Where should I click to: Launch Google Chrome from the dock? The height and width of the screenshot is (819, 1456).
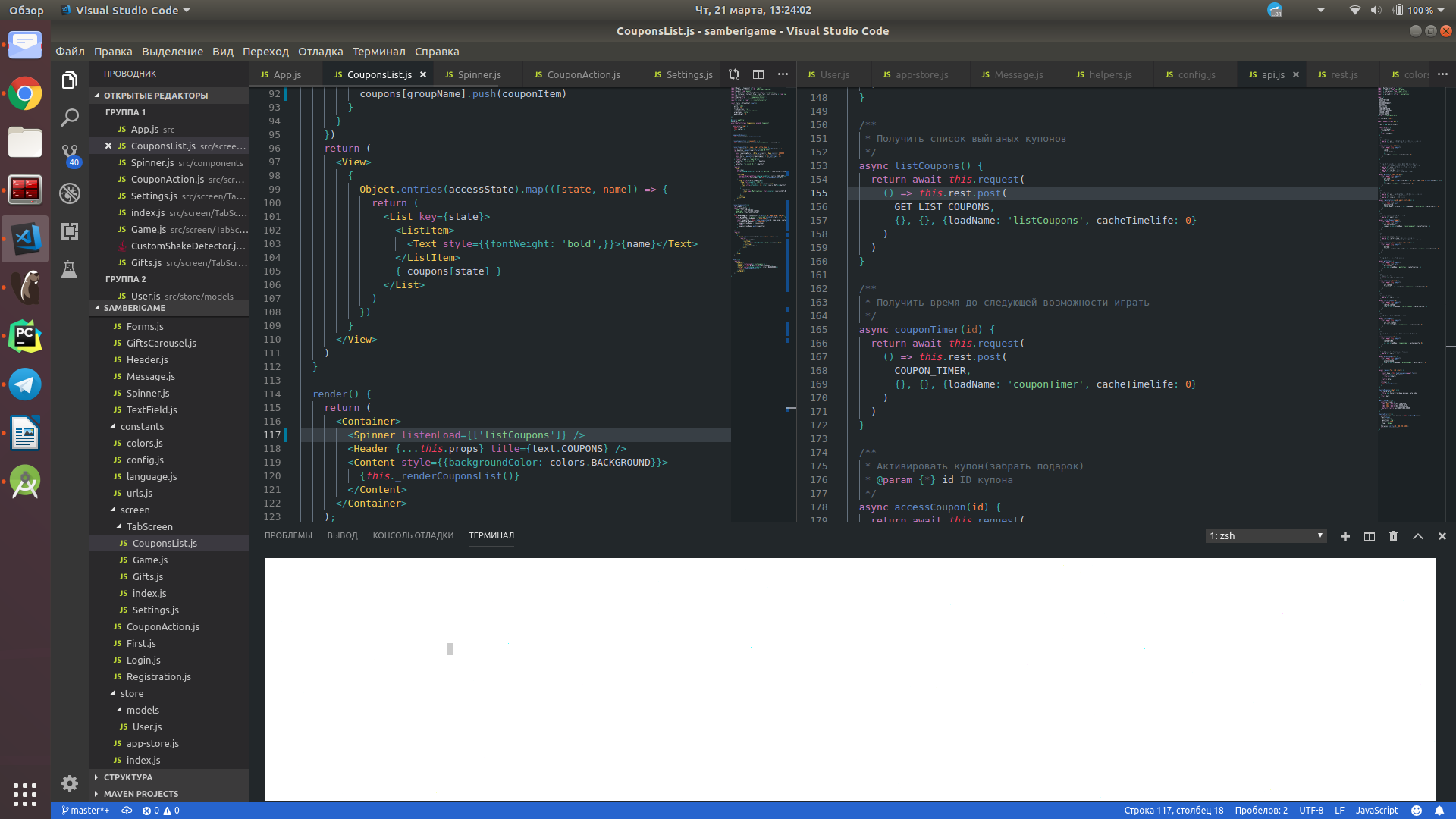(x=25, y=94)
